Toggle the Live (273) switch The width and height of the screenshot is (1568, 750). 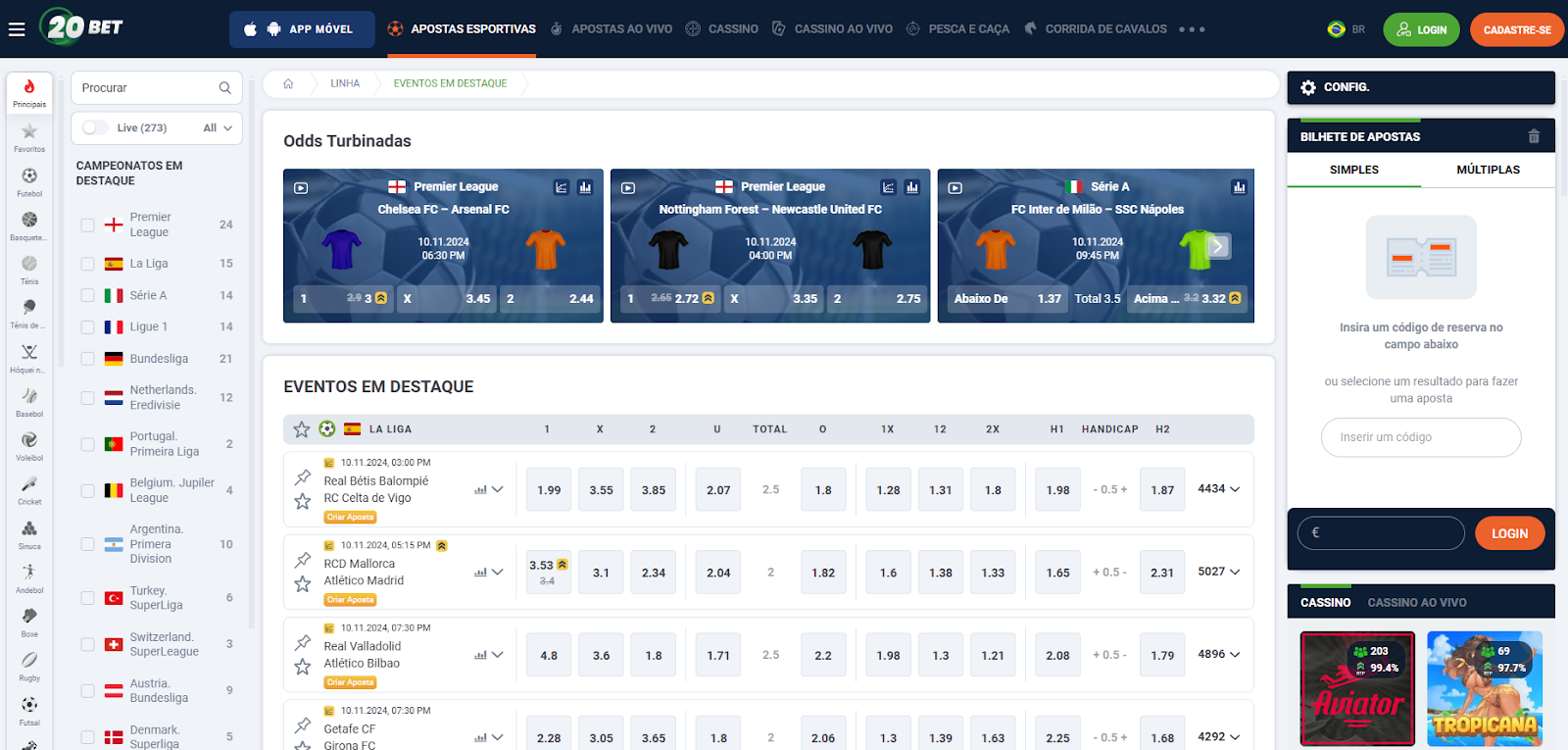(x=95, y=127)
